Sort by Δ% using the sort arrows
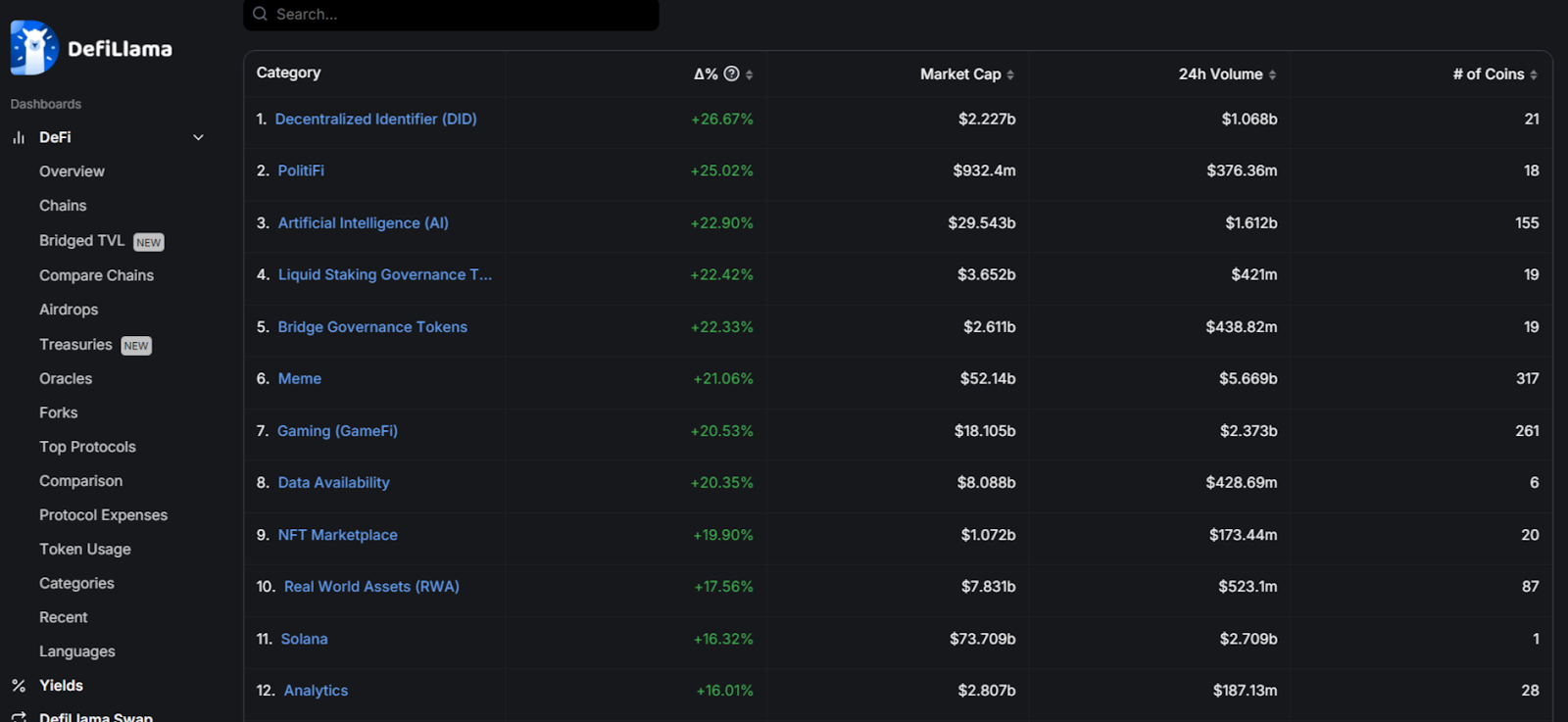This screenshot has height=722, width=1568. coord(750,74)
